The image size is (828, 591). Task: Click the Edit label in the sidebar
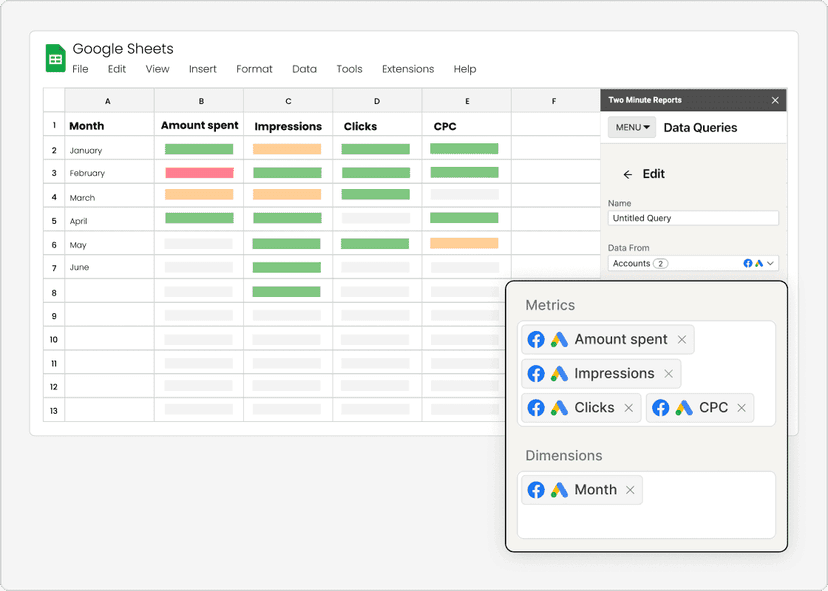click(x=654, y=174)
